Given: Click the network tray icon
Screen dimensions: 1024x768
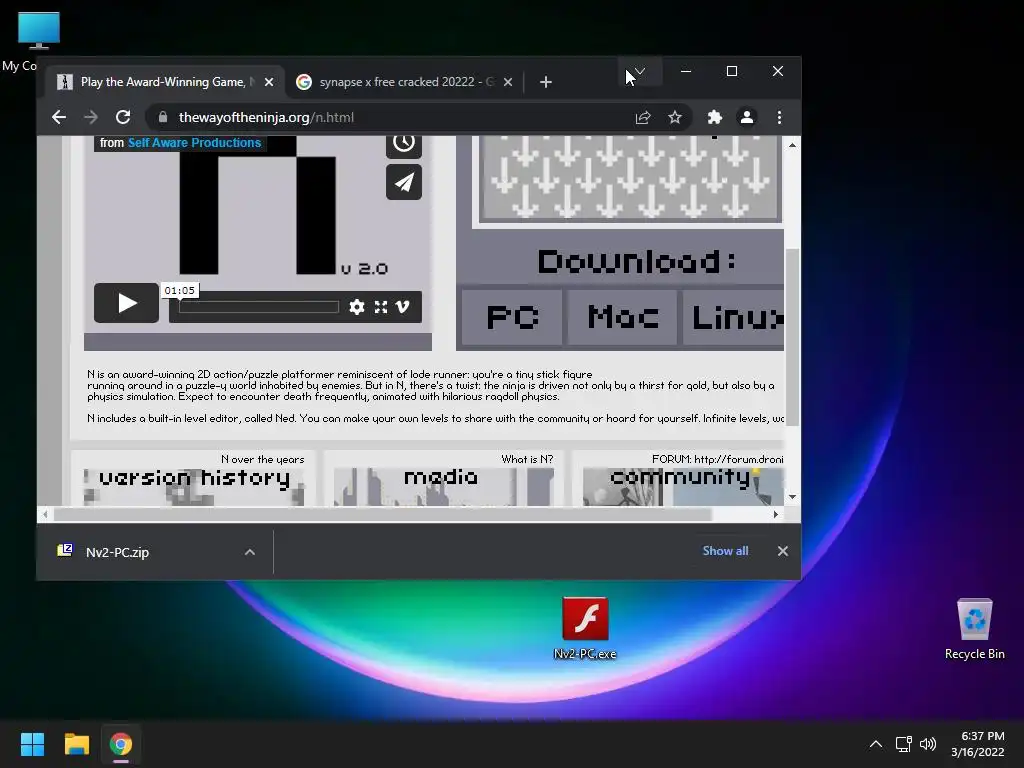Looking at the screenshot, I should coord(903,744).
